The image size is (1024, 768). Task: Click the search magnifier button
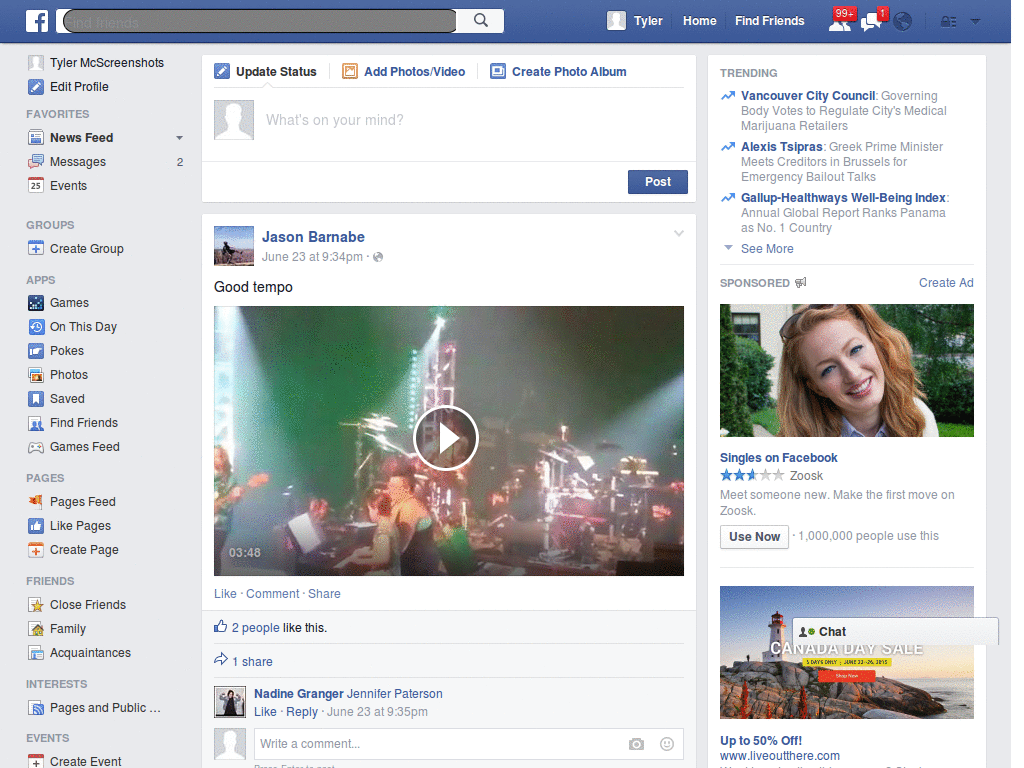(x=481, y=21)
